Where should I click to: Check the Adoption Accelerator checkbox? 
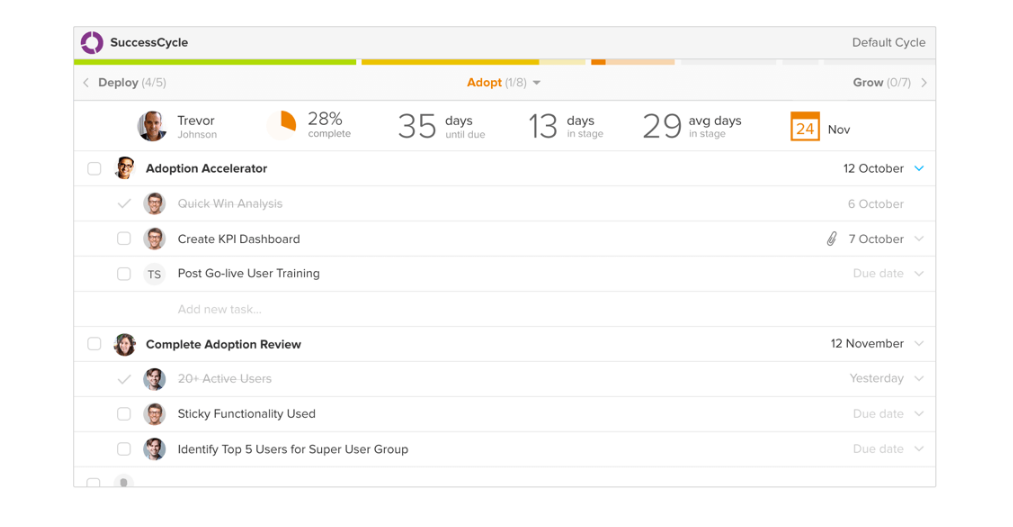(94, 169)
